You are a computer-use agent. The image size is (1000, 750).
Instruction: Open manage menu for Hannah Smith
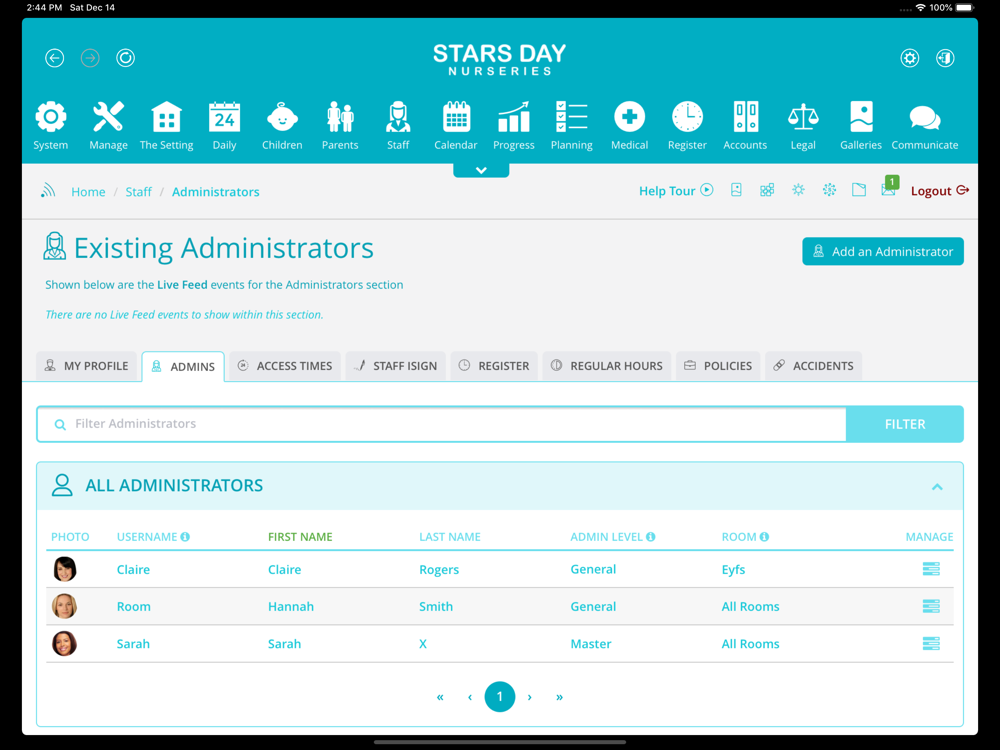pos(931,606)
